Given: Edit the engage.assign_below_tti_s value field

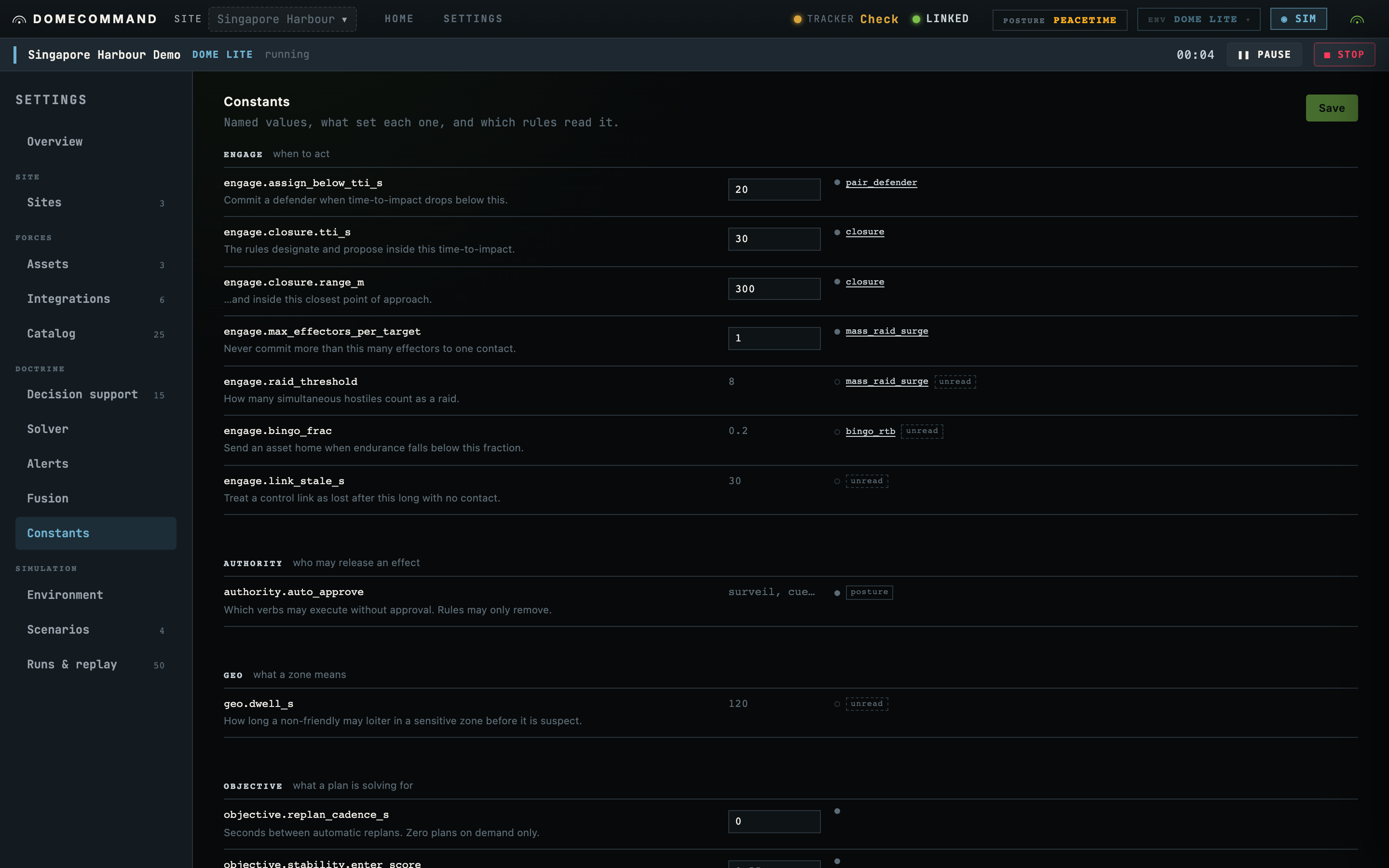Looking at the screenshot, I should tap(774, 190).
